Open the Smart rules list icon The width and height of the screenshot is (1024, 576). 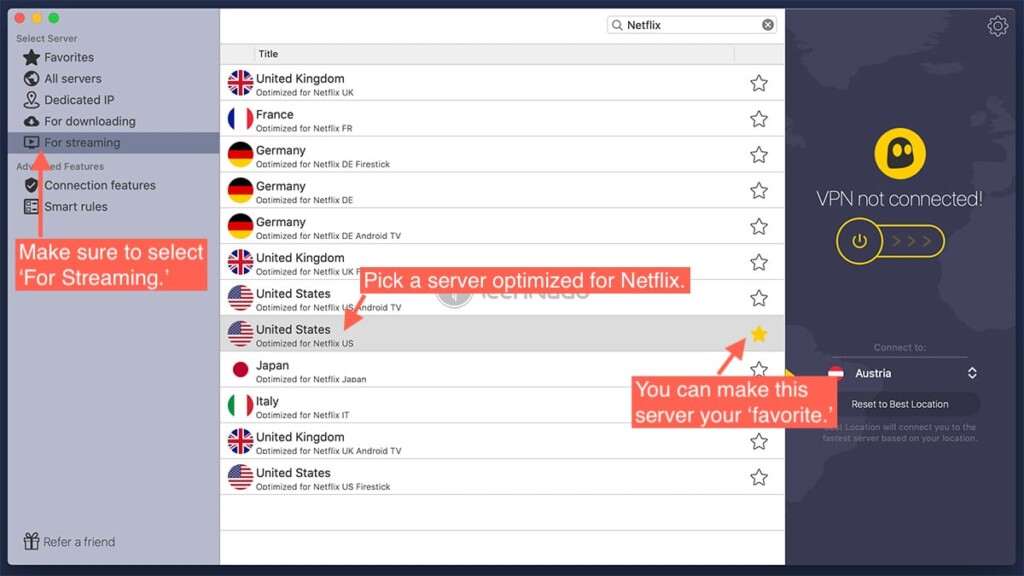[31, 207]
